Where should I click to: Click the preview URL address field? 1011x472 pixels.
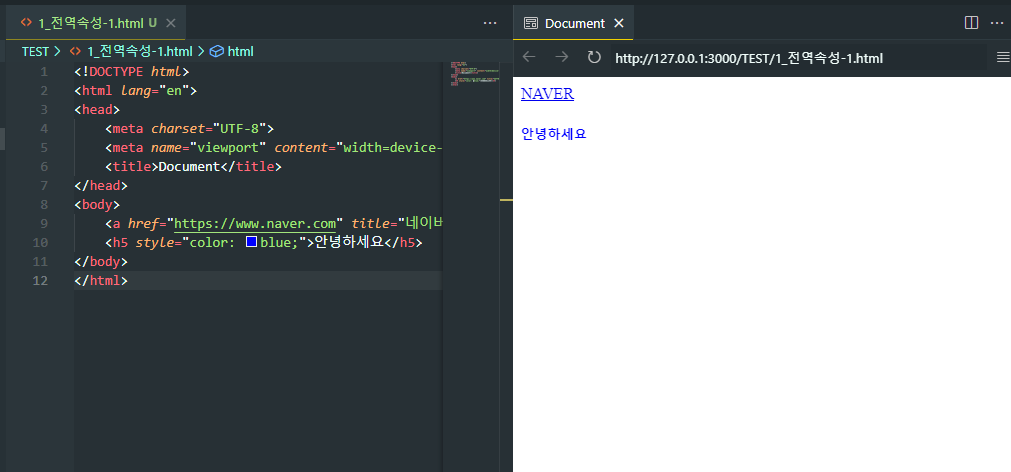(798, 58)
